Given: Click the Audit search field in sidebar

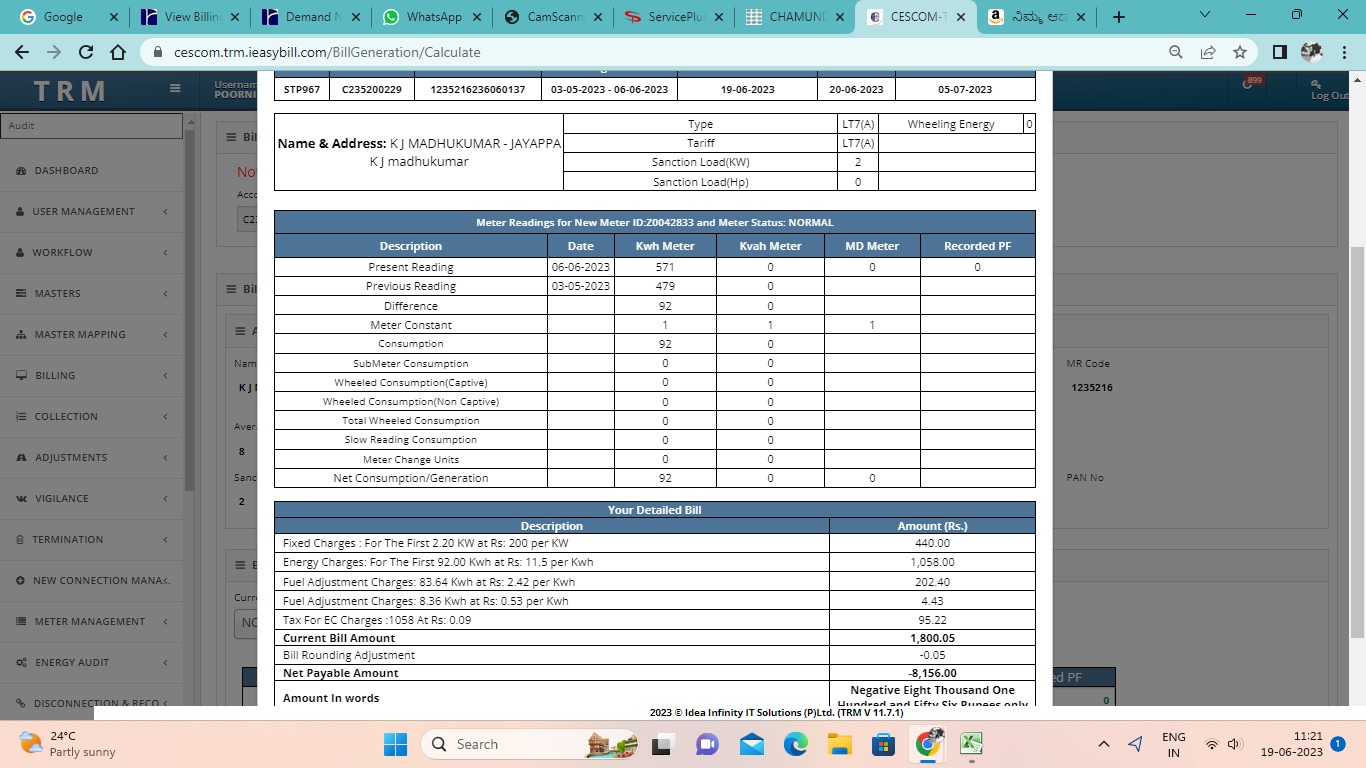Looking at the screenshot, I should coord(91,125).
